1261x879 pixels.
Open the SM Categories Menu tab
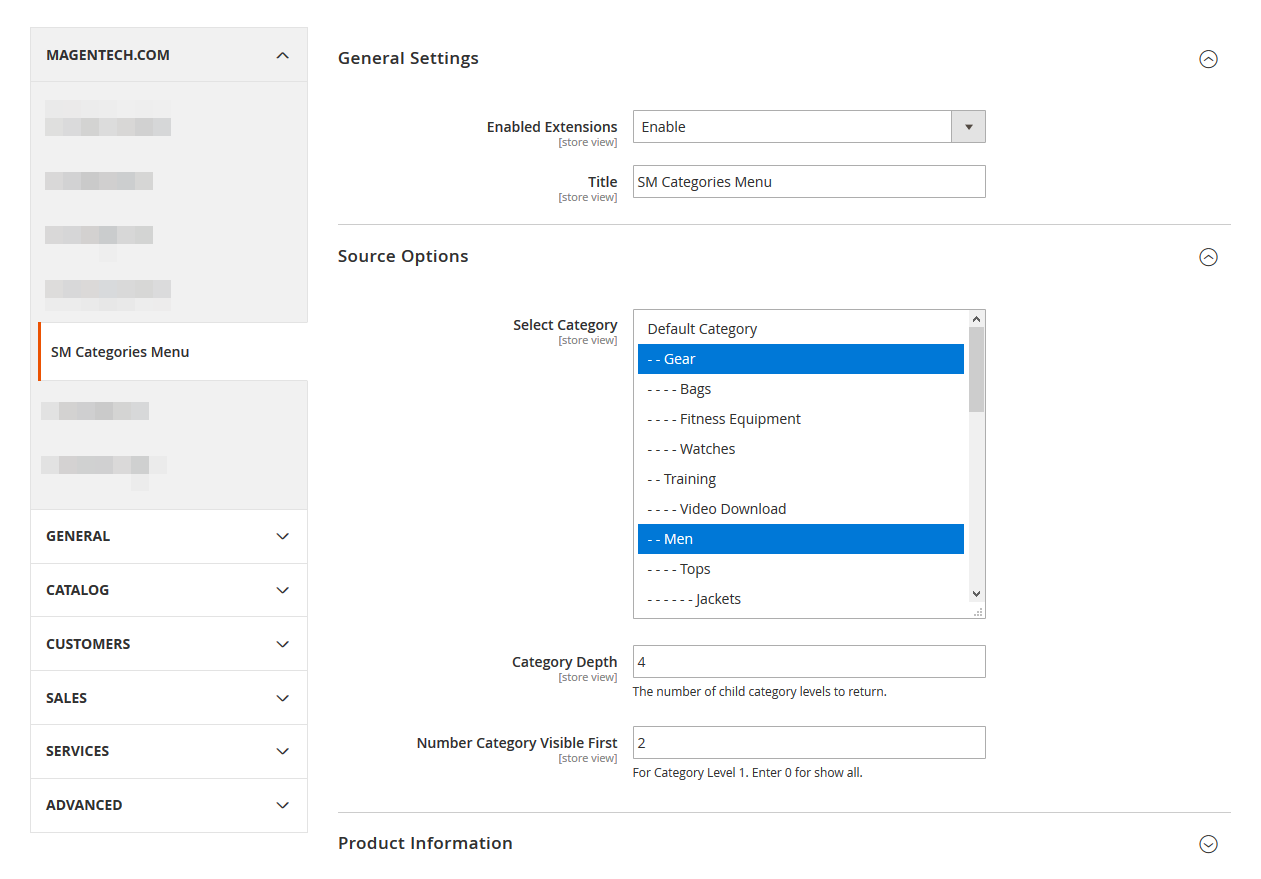[x=120, y=352]
